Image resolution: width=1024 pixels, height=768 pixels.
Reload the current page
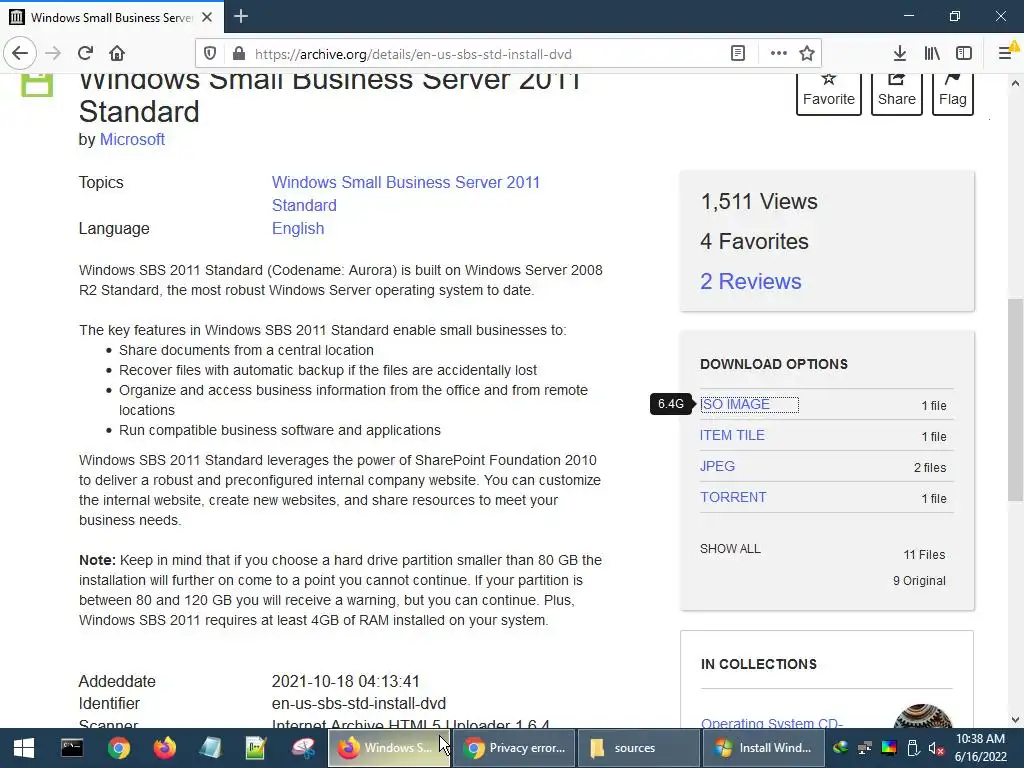click(85, 54)
